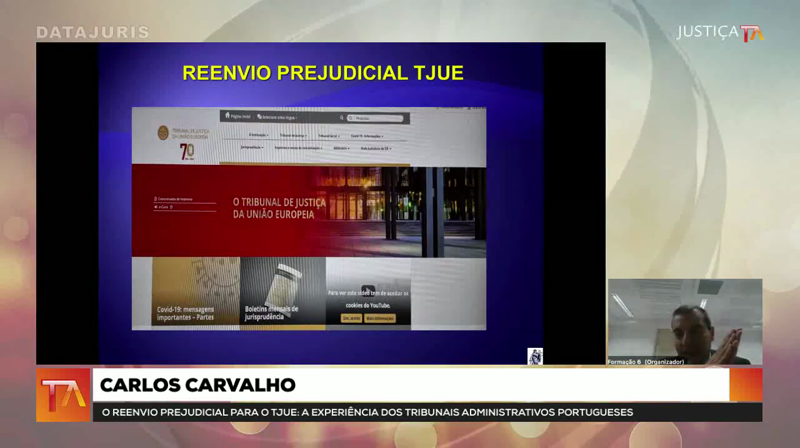This screenshot has height=448, width=800.
Task: Click the Página Inicial home icon
Action: [228, 116]
